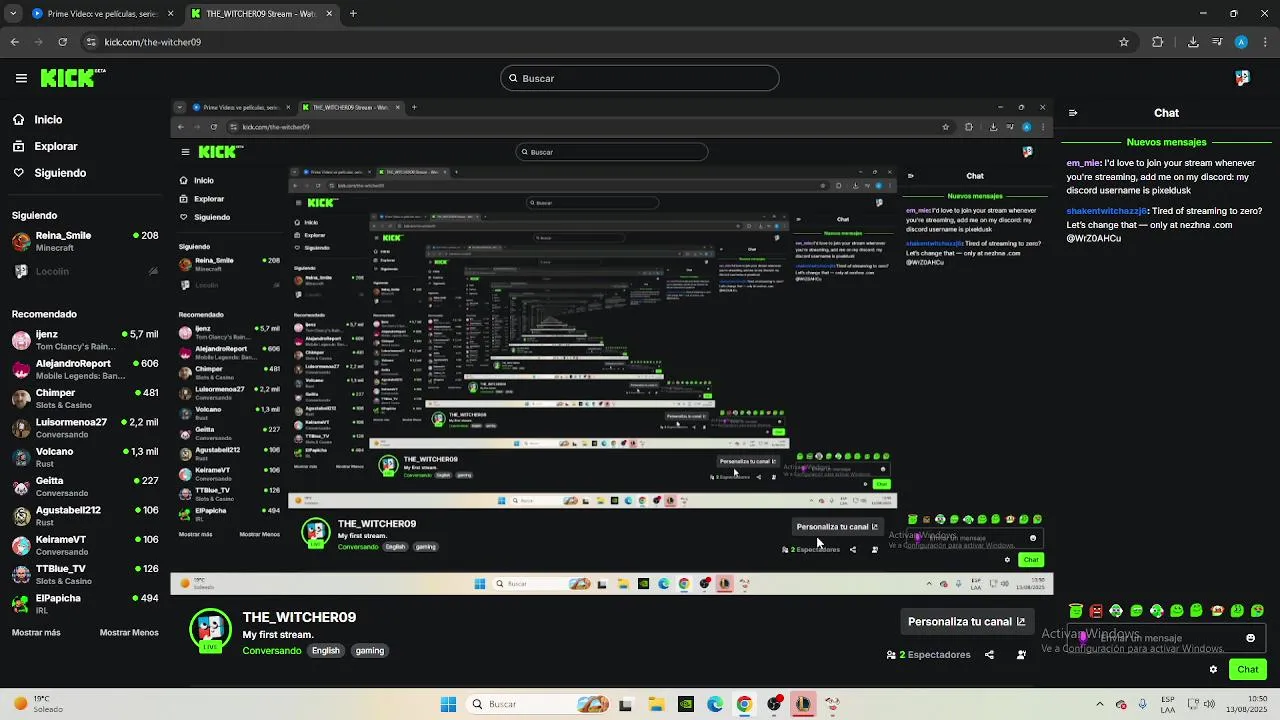This screenshot has width=1280, height=720.
Task: Click the gaming tag
Action: tap(370, 651)
